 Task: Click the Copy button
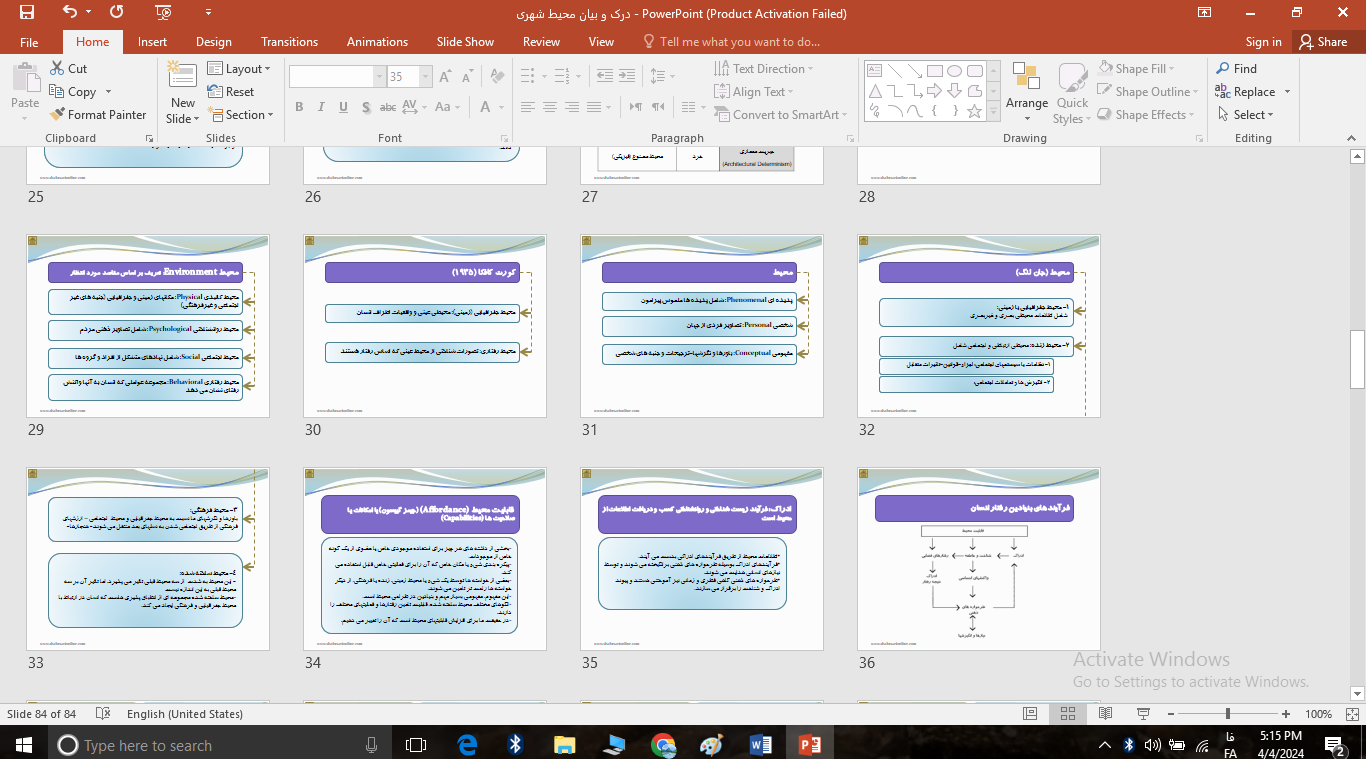pyautogui.click(x=74, y=91)
